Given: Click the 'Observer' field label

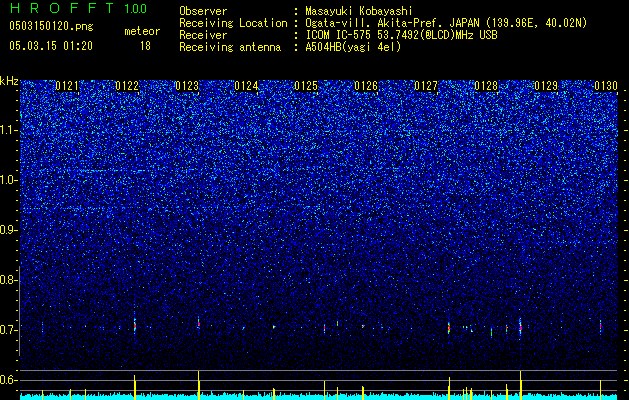Looking at the screenshot, I should (x=203, y=11).
